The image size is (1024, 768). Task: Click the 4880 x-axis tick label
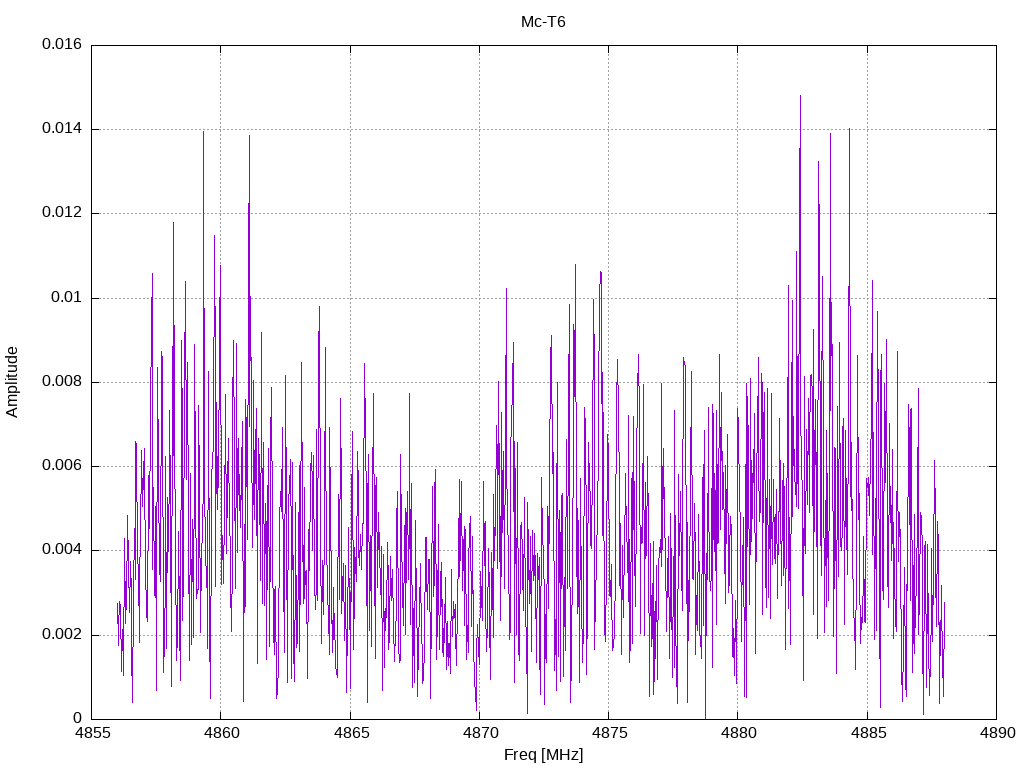(x=738, y=733)
